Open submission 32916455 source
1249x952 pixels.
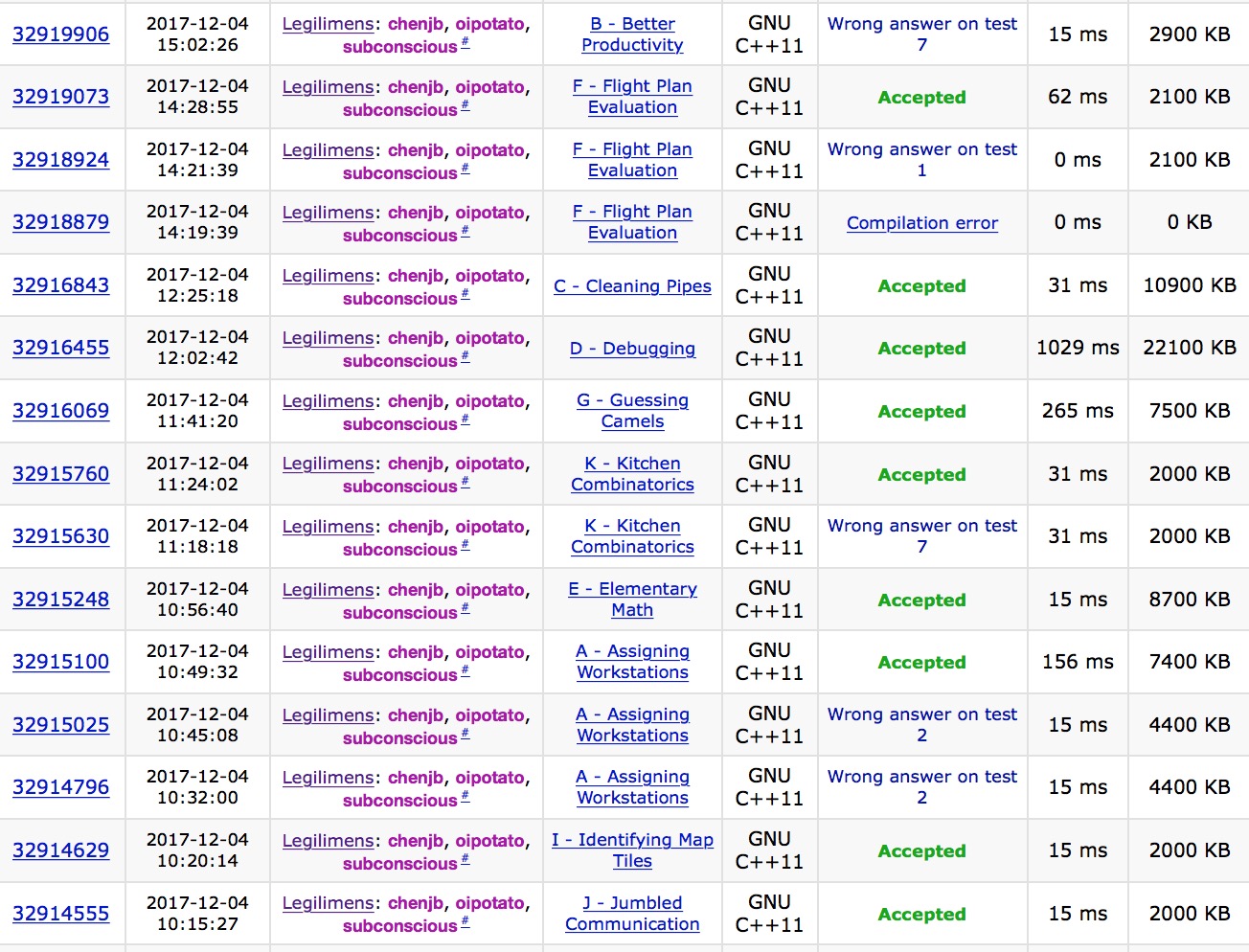[60, 348]
